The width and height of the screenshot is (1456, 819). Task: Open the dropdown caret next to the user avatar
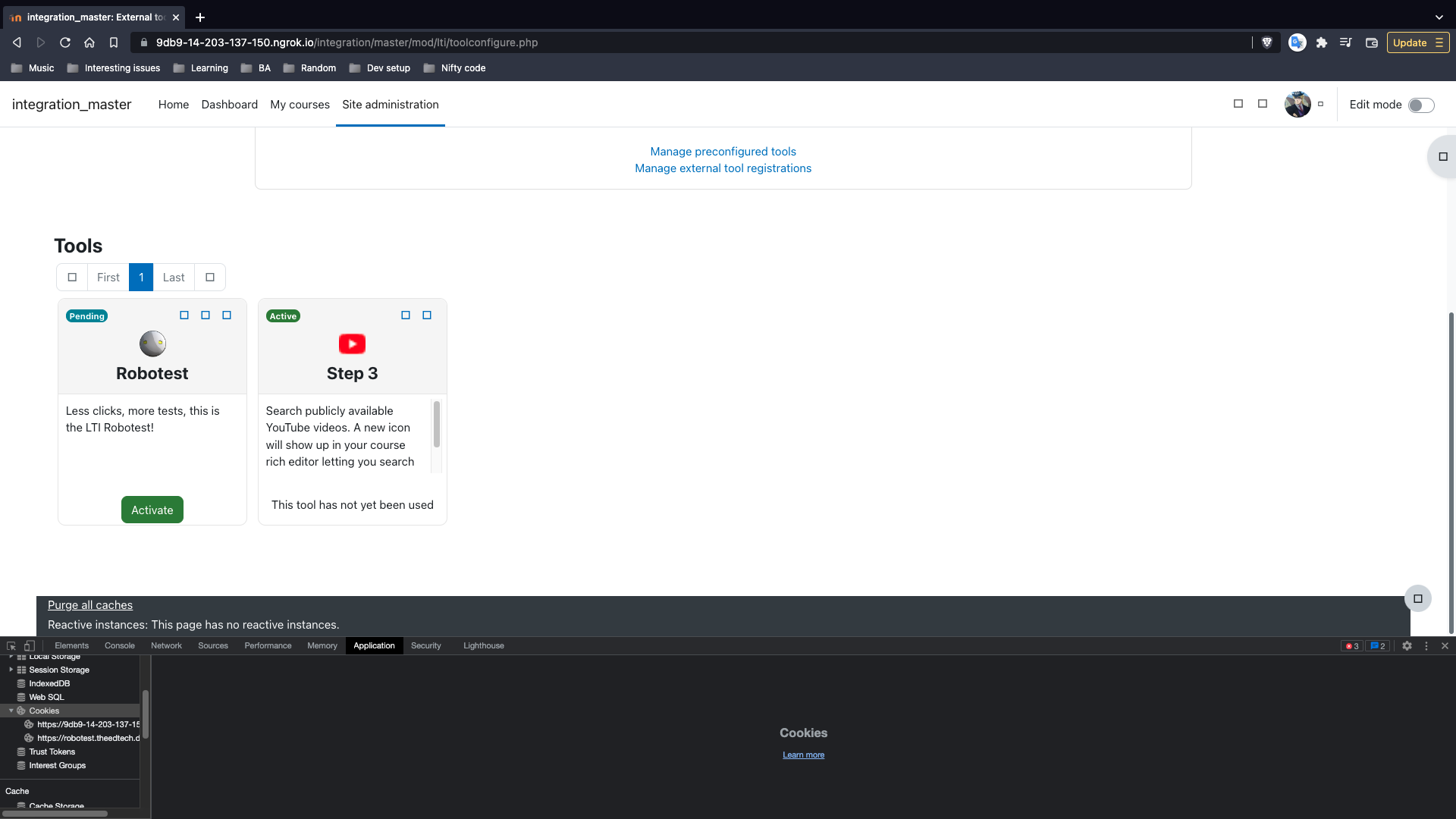tap(1320, 104)
